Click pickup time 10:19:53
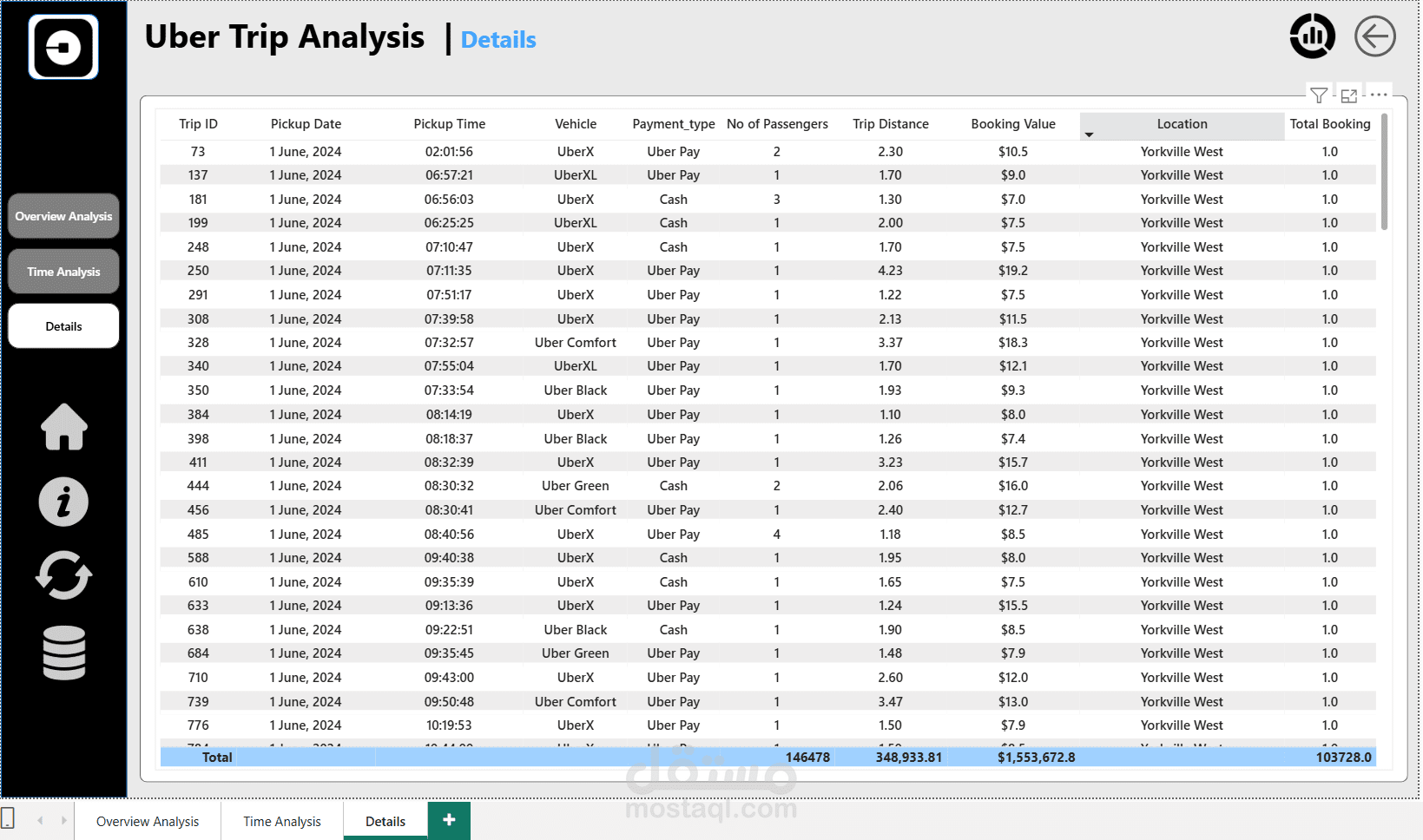Viewport: 1423px width, 840px height. pos(449,725)
